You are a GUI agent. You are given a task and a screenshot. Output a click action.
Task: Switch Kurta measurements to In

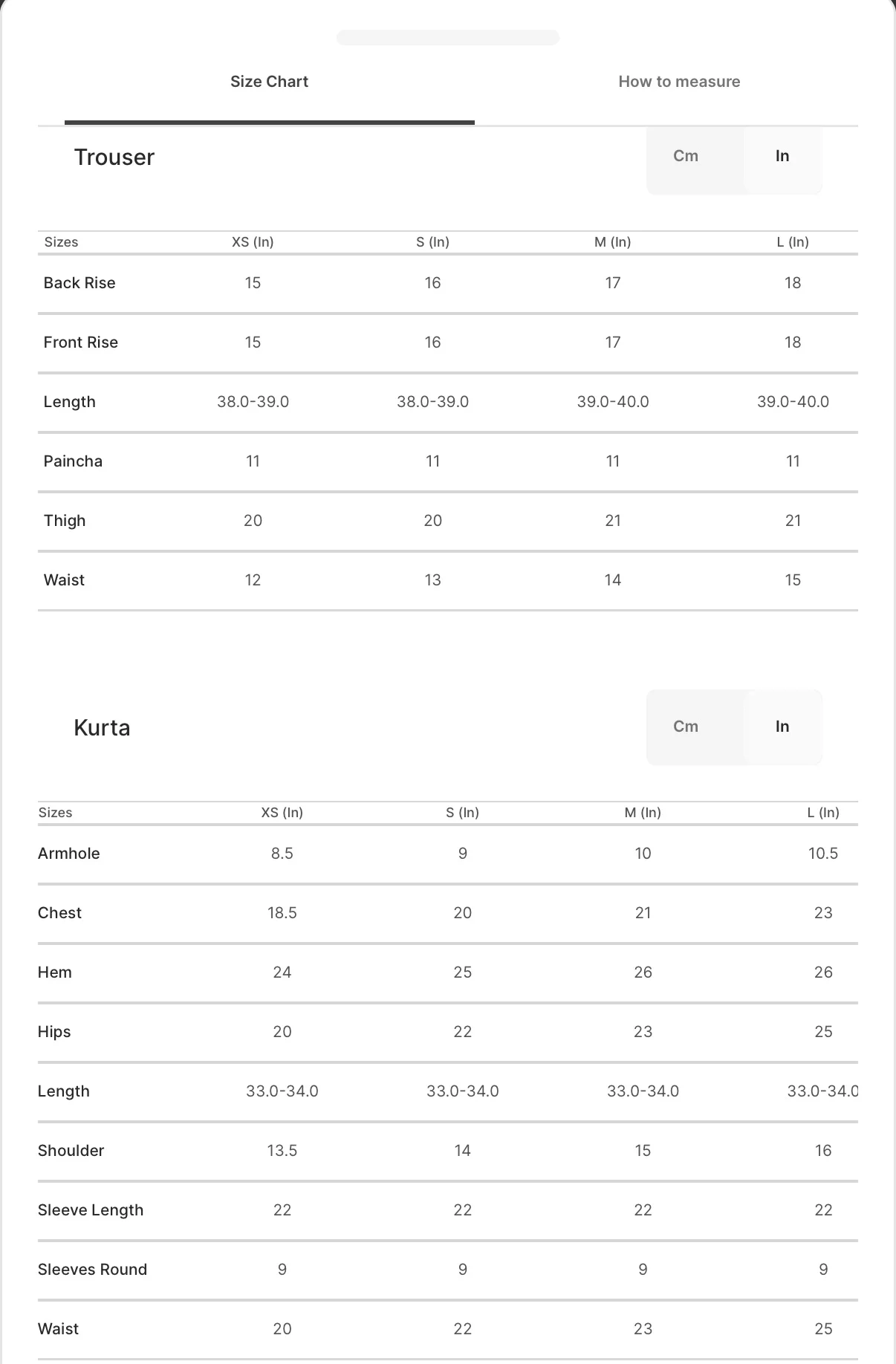coord(782,727)
